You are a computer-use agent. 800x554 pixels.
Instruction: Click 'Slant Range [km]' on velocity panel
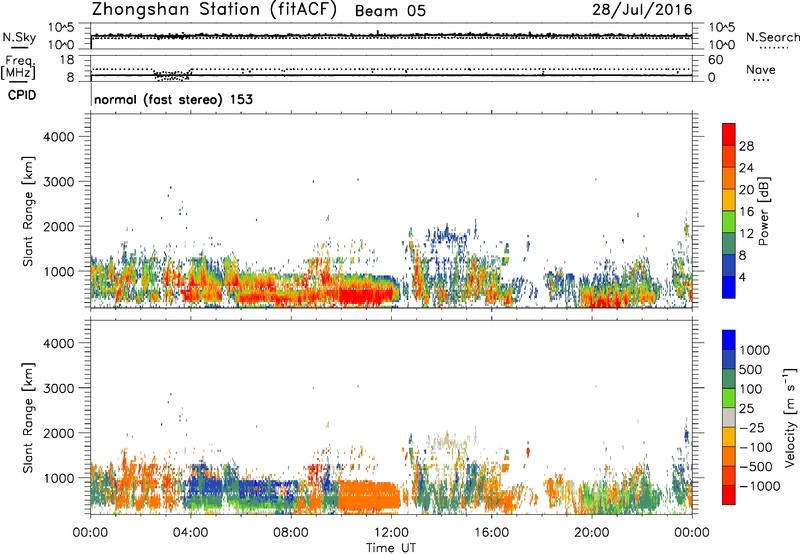[x=28, y=417]
